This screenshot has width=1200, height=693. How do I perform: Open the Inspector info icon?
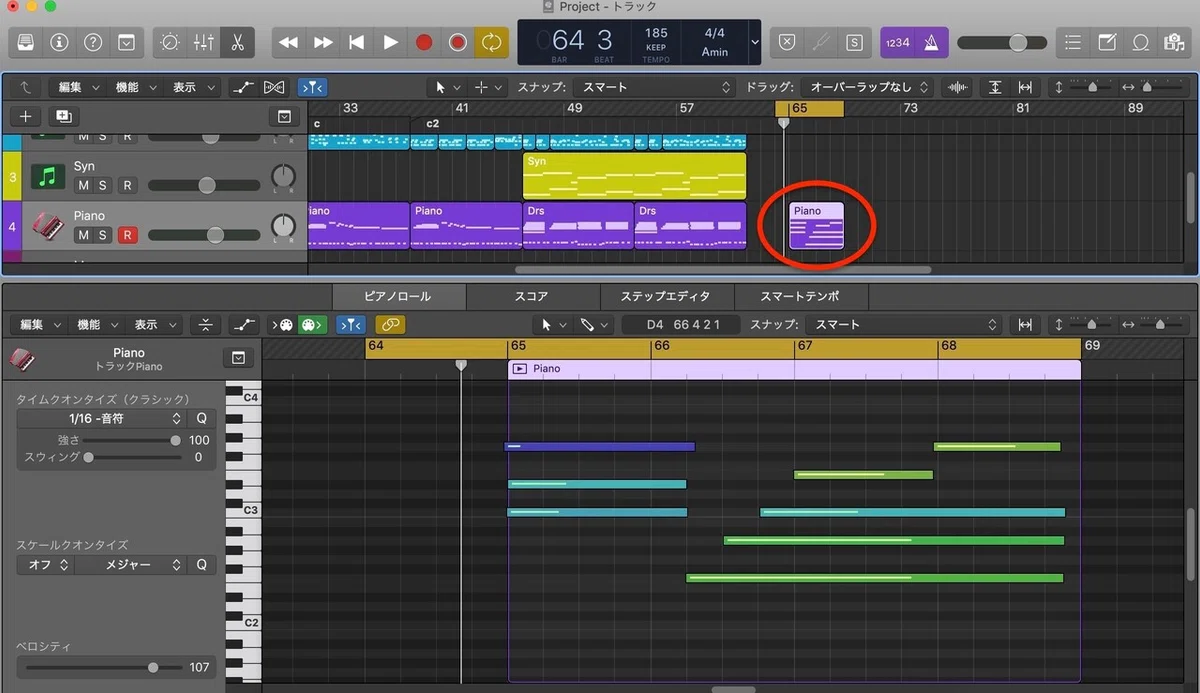(59, 42)
